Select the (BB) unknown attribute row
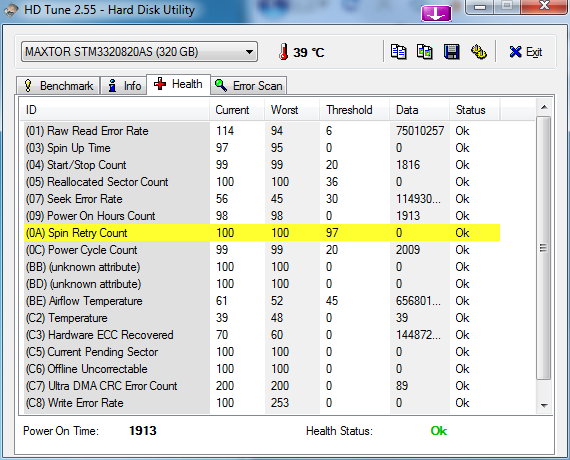Screen dimensions: 570x460 [262, 267]
